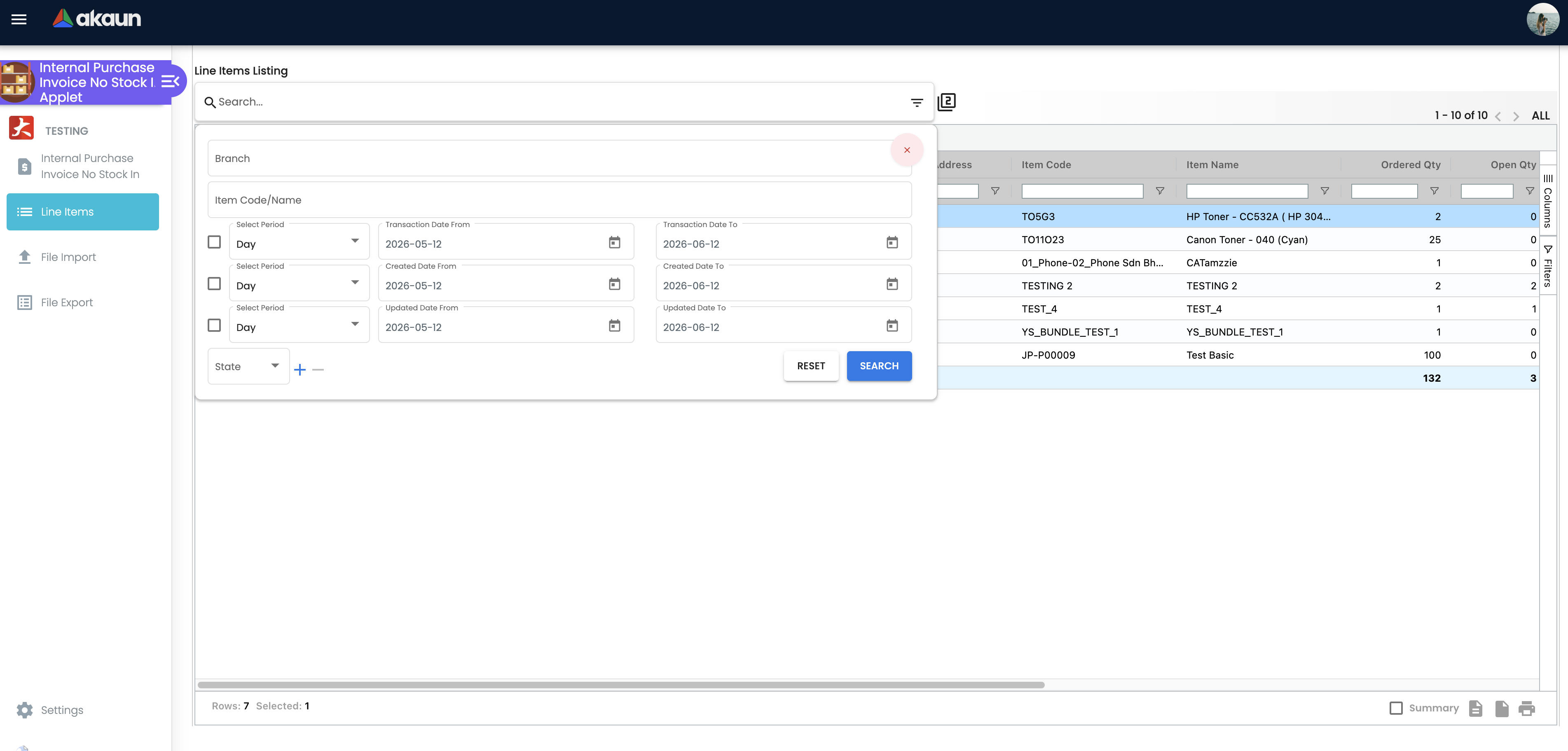Click the Item Code filter text box
The height and width of the screenshot is (751, 1568).
1082,191
